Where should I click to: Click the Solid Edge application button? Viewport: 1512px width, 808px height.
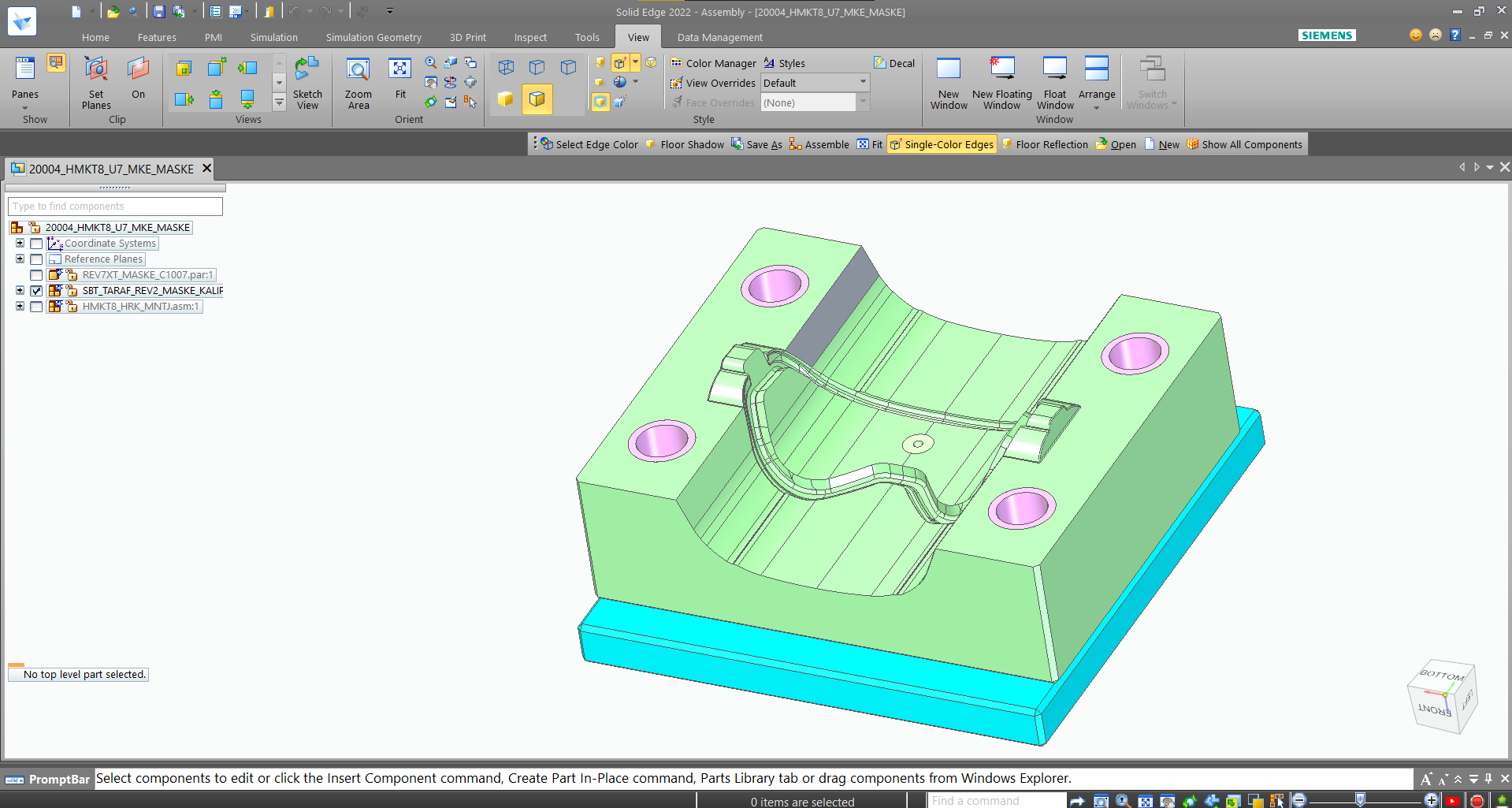[x=22, y=20]
